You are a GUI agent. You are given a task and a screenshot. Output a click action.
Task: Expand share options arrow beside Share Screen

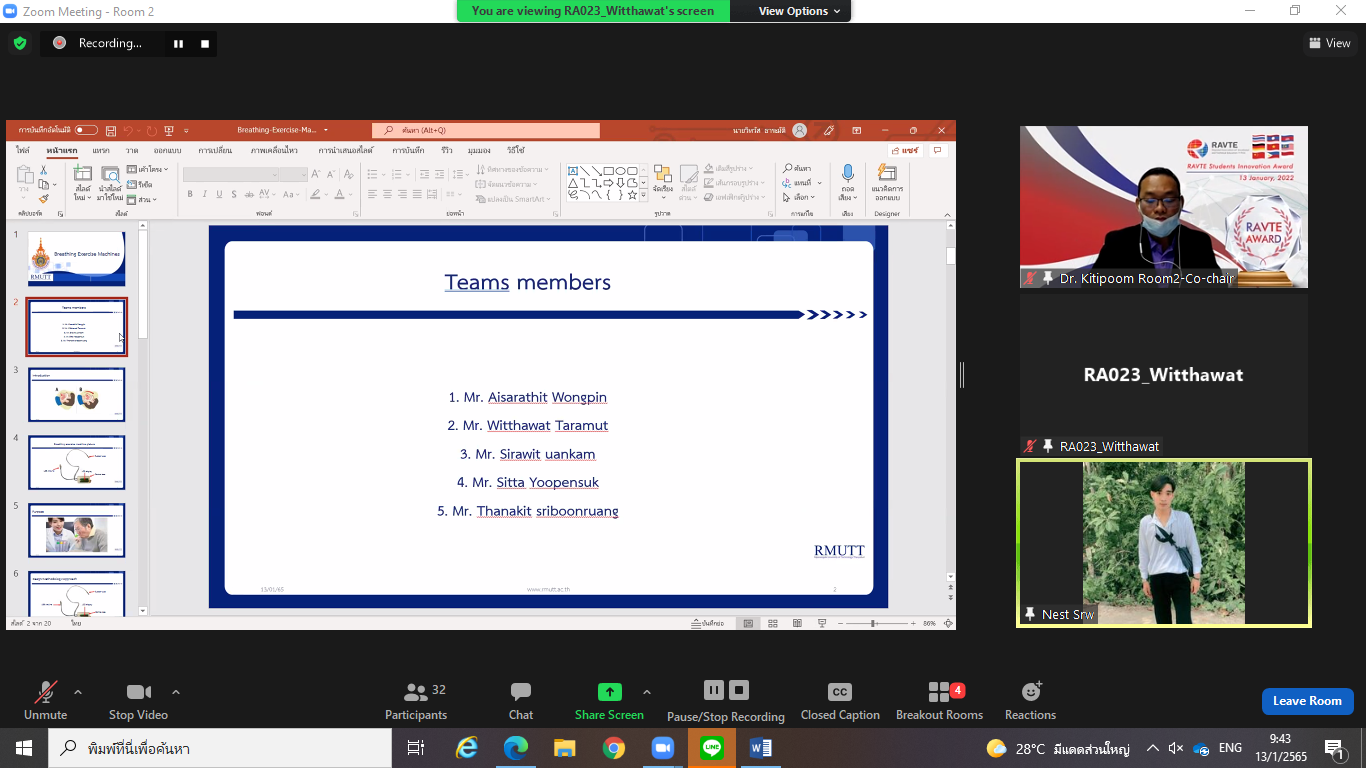[647, 692]
